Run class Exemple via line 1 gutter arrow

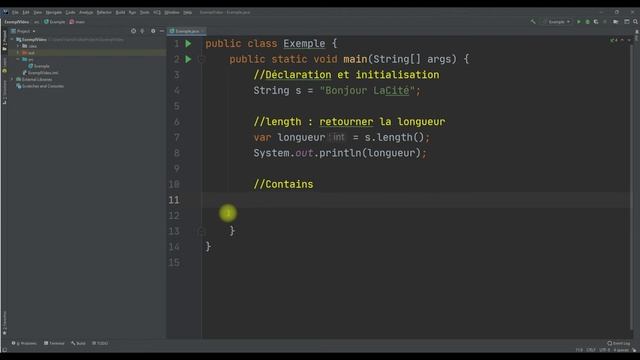188,43
